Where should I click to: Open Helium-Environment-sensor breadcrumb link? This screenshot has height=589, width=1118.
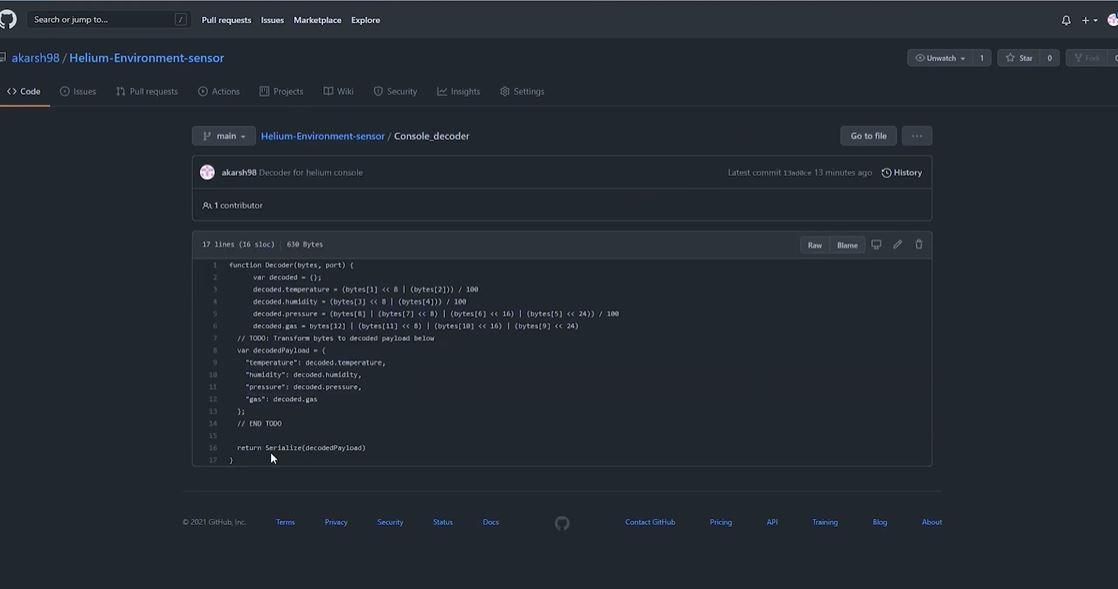[x=322, y=136]
